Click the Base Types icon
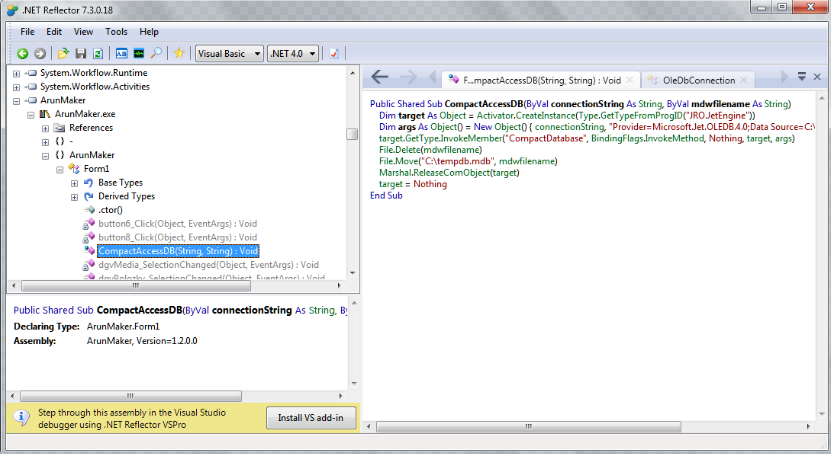This screenshot has height=454, width=831. [89, 183]
